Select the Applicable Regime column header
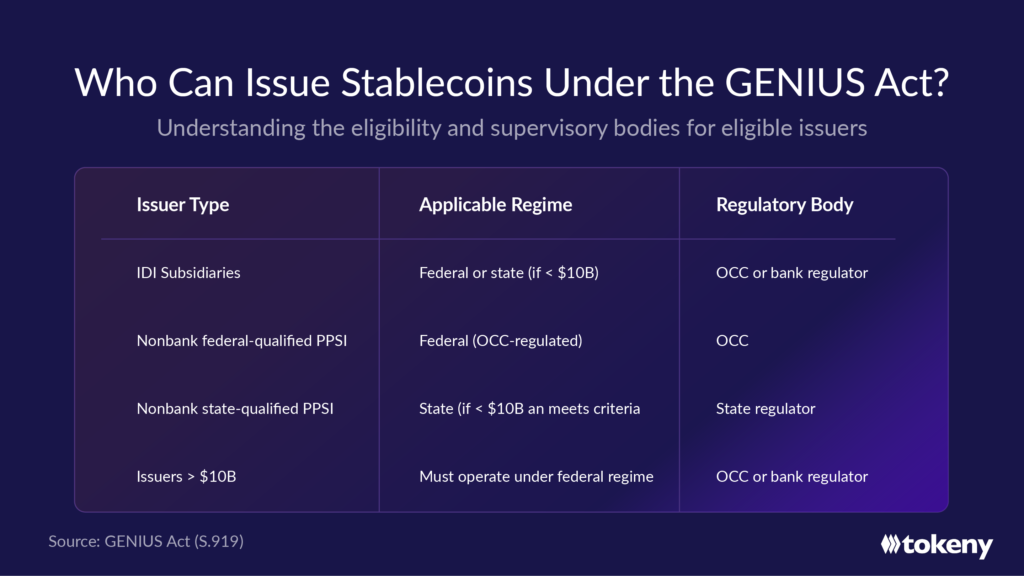The image size is (1024, 576). (496, 204)
